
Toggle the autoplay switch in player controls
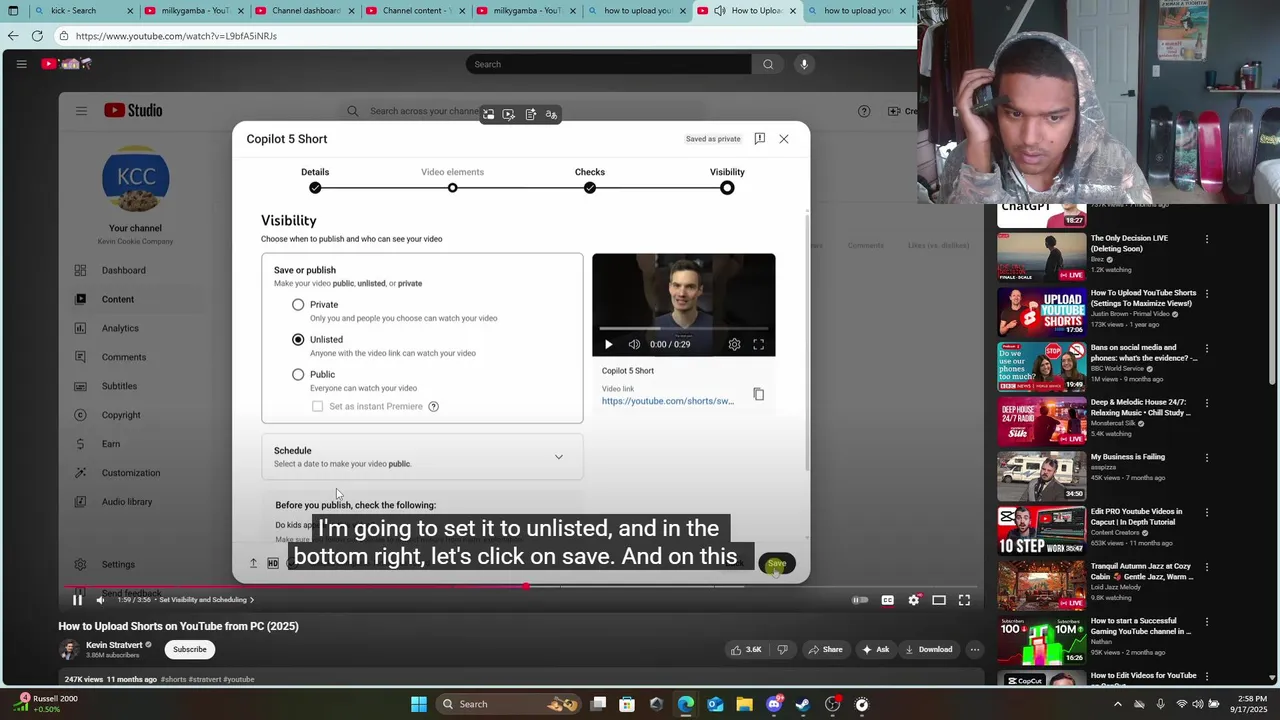pyautogui.click(x=860, y=600)
